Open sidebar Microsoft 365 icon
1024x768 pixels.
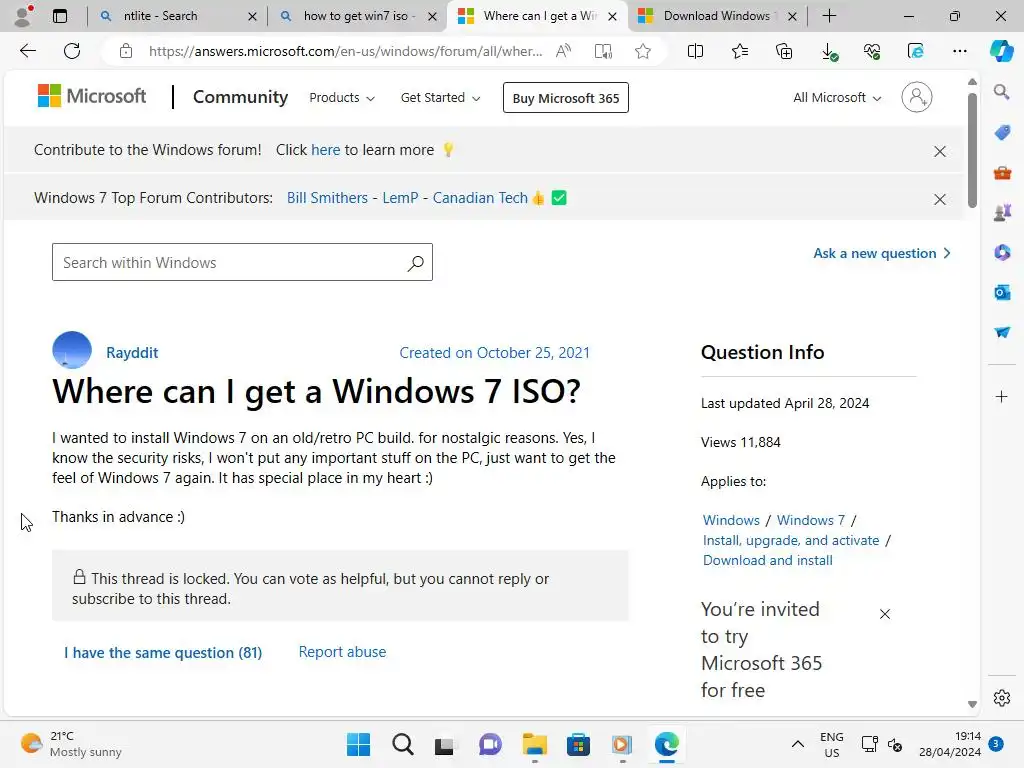click(x=1002, y=252)
